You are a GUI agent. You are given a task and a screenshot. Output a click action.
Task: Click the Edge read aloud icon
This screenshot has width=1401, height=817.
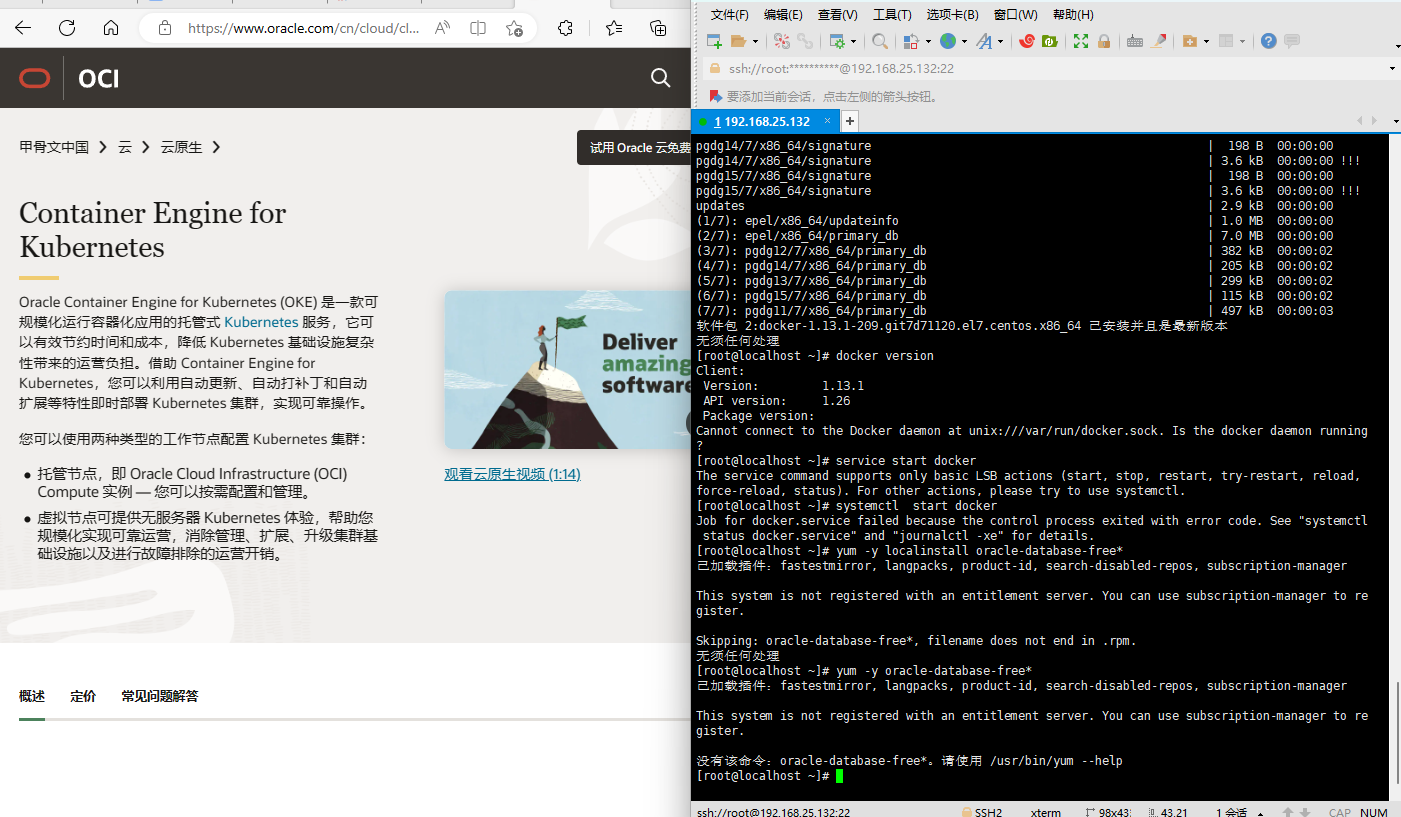point(443,28)
